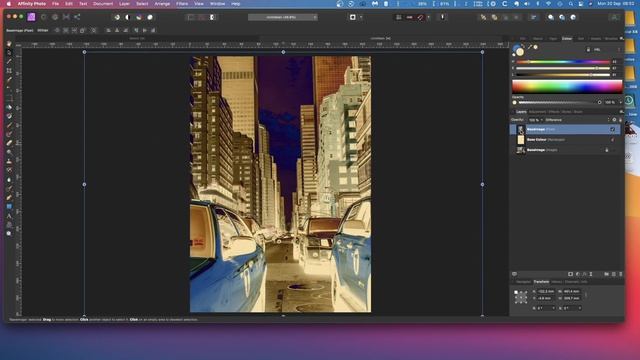The width and height of the screenshot is (640, 360).
Task: Select the Clone Brush stamp tool
Action: click(x=9, y=161)
